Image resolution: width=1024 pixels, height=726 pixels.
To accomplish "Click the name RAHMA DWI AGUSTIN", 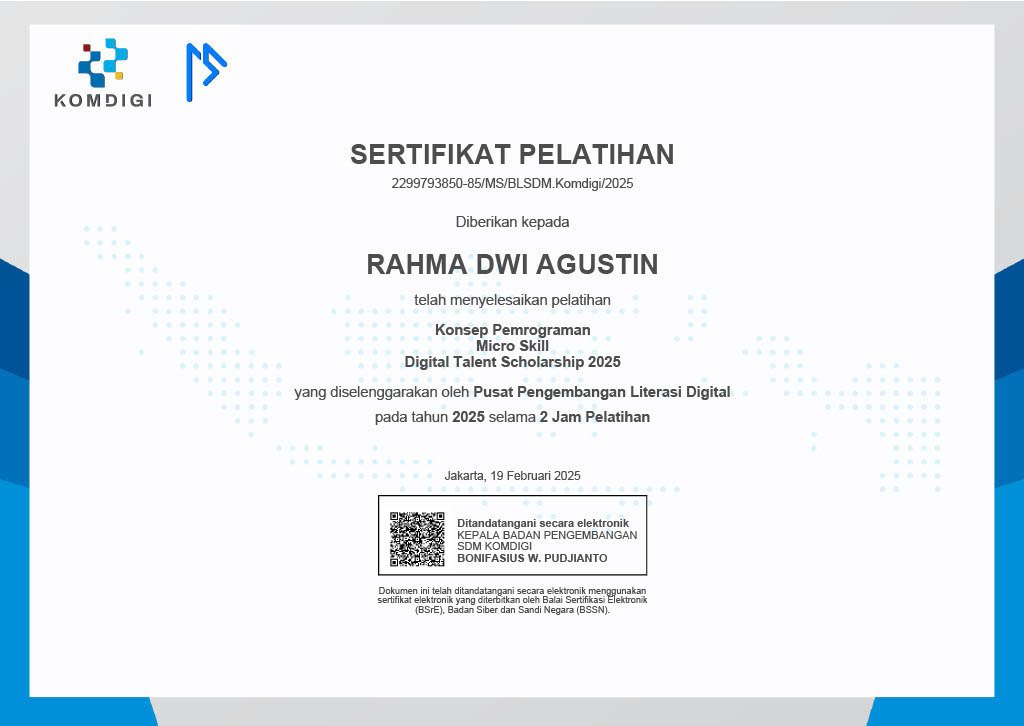I will click(x=511, y=264).
